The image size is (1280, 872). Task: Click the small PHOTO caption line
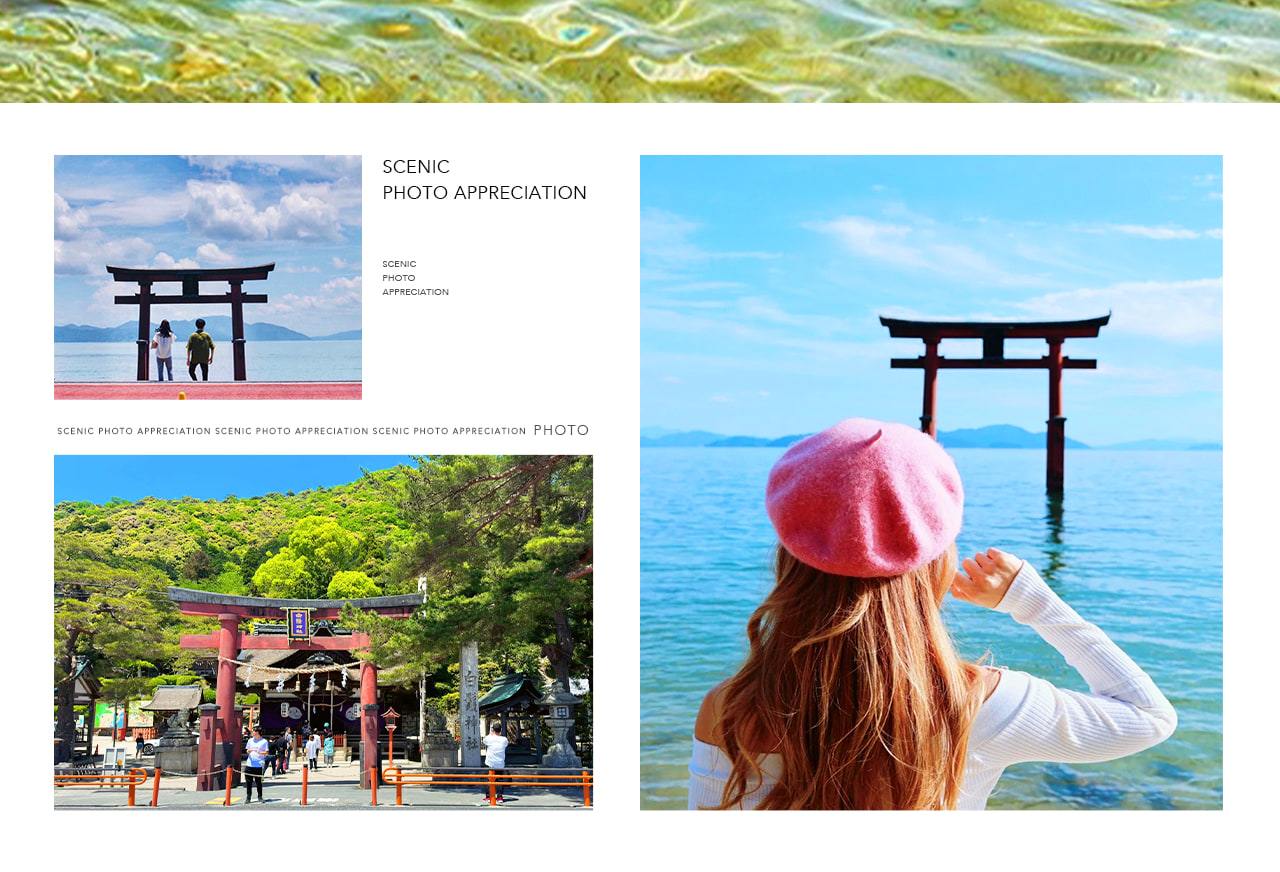398,277
